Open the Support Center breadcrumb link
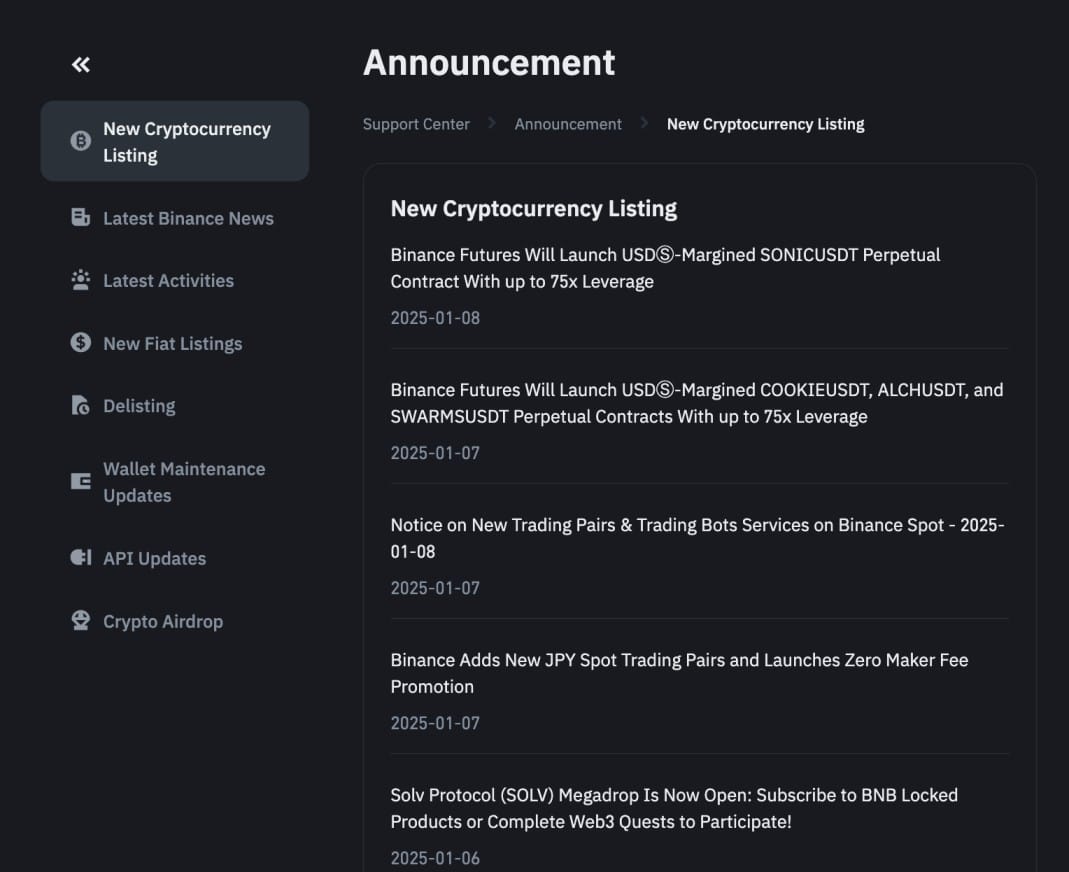1069x872 pixels. coord(416,123)
